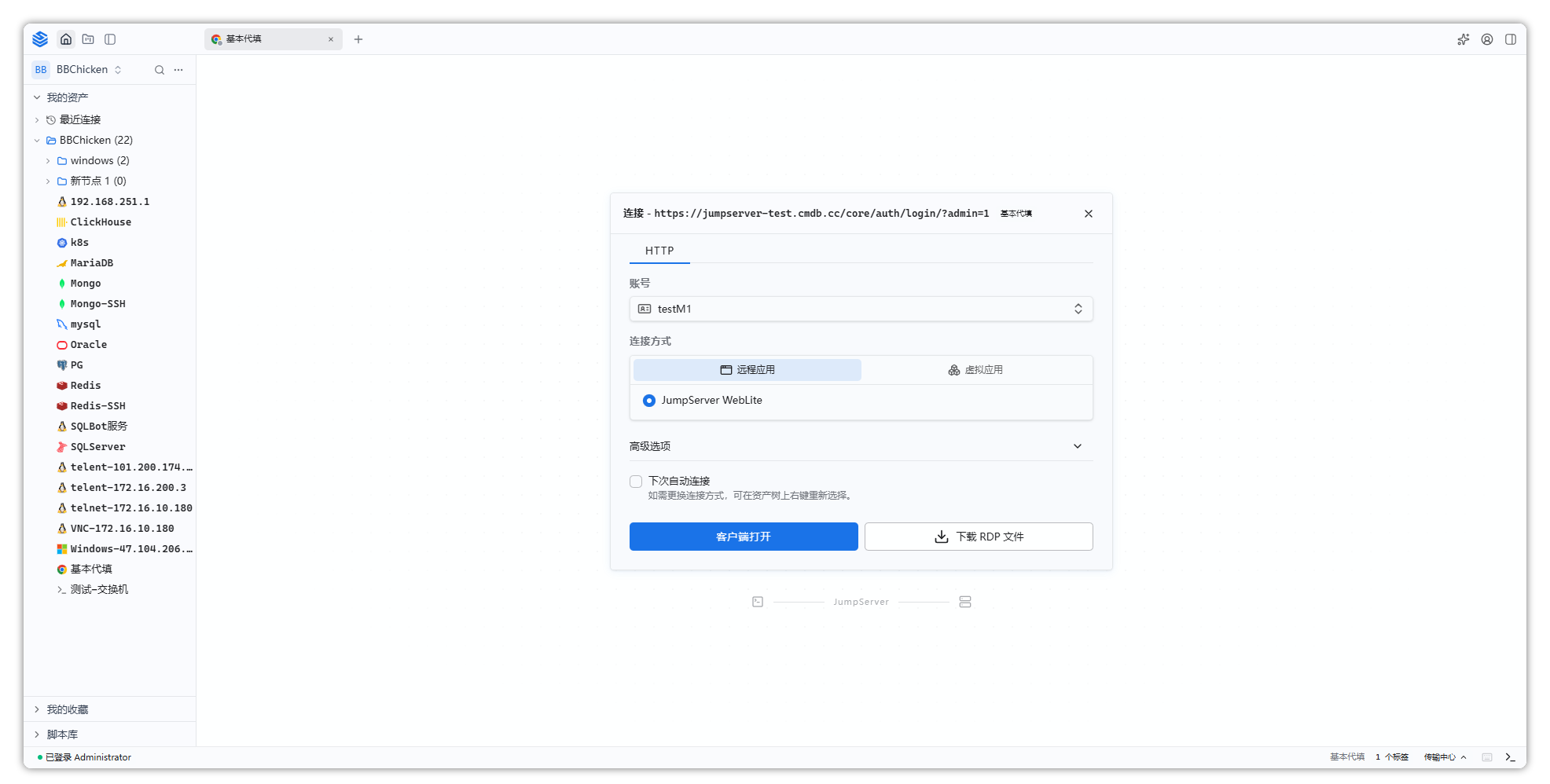The width and height of the screenshot is (1550, 784).
Task: Toggle the left sidebar panel icon
Action: [x=110, y=39]
